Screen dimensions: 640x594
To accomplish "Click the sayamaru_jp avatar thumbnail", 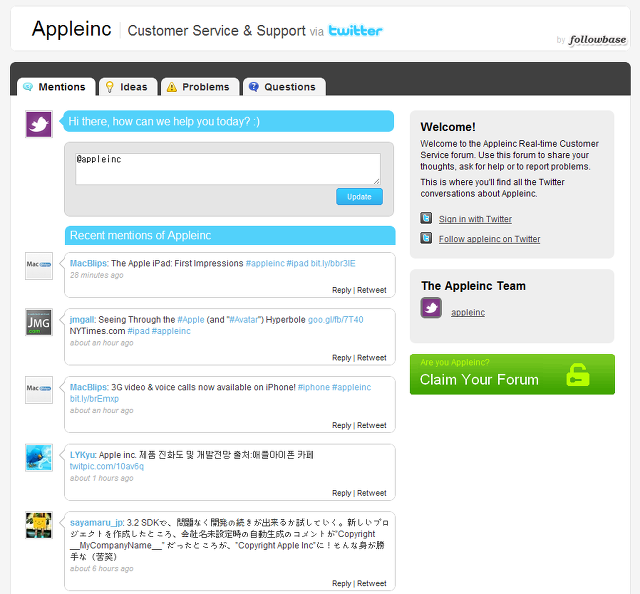I will click(x=39, y=525).
